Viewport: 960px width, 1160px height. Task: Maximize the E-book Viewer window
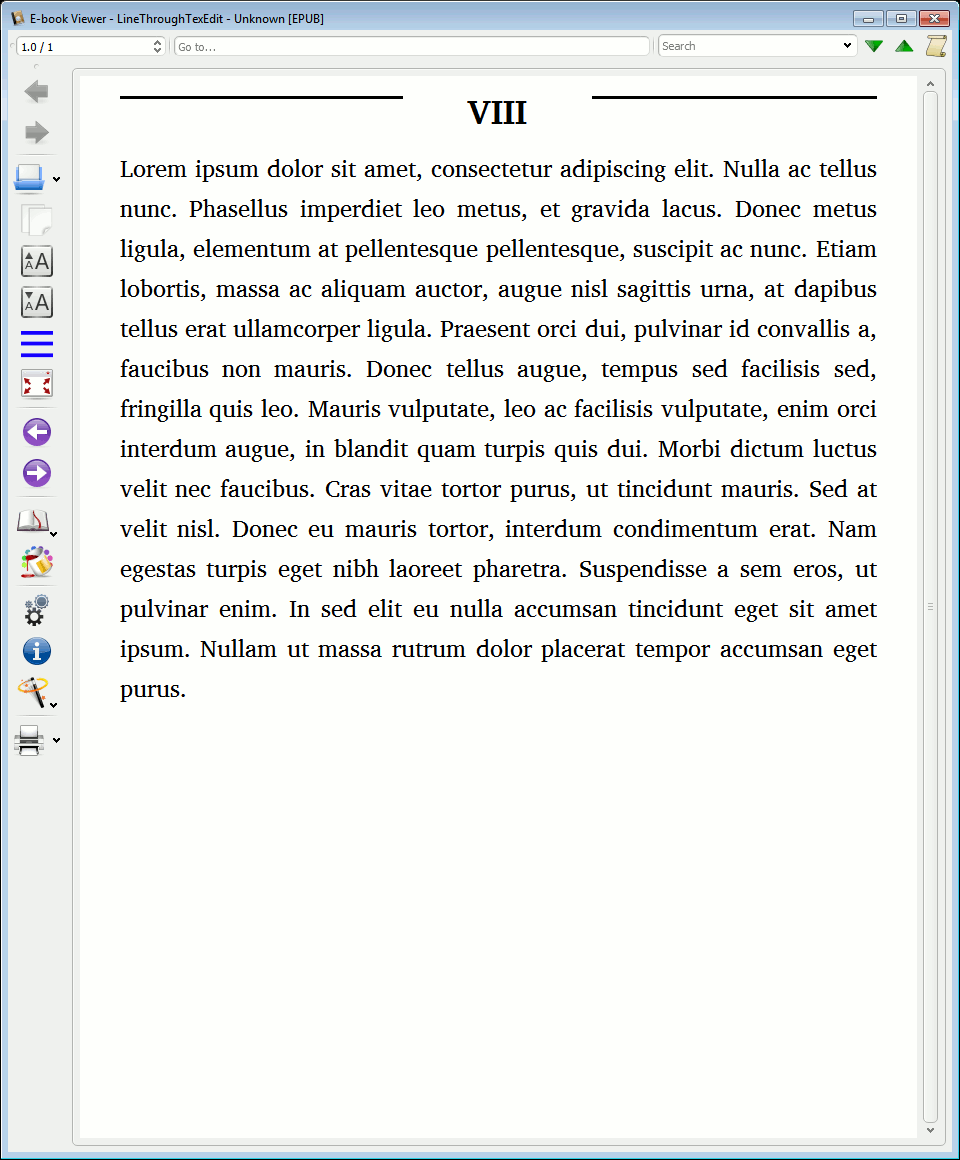[901, 18]
